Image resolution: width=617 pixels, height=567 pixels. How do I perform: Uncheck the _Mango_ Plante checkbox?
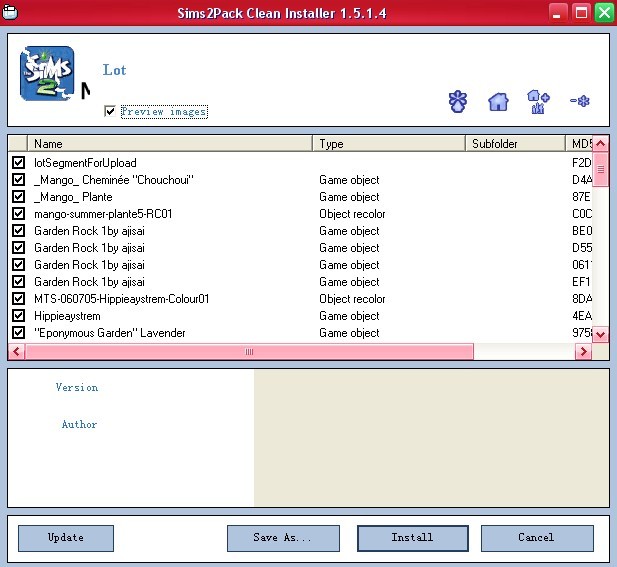tap(18, 197)
